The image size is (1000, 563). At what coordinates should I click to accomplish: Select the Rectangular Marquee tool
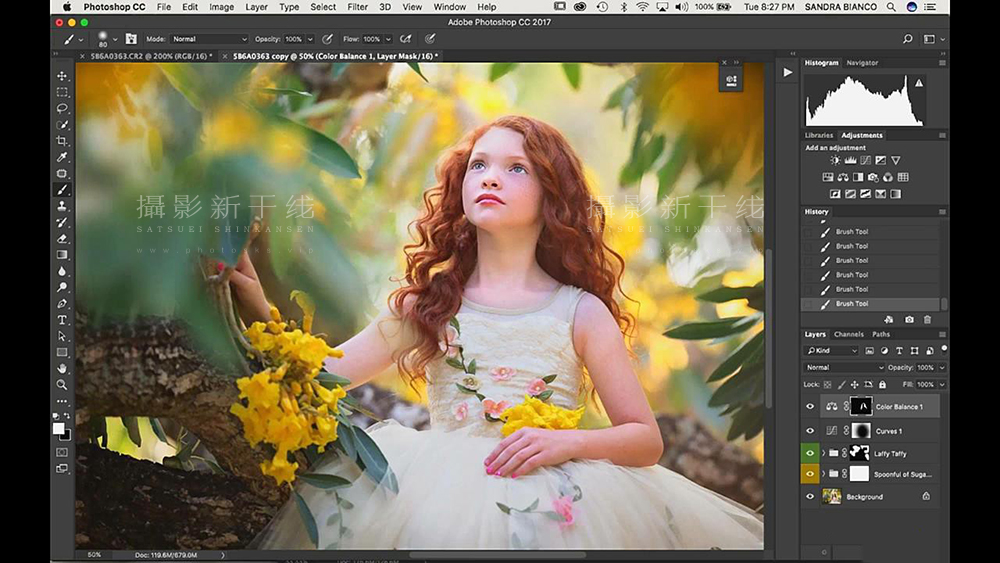(62, 92)
